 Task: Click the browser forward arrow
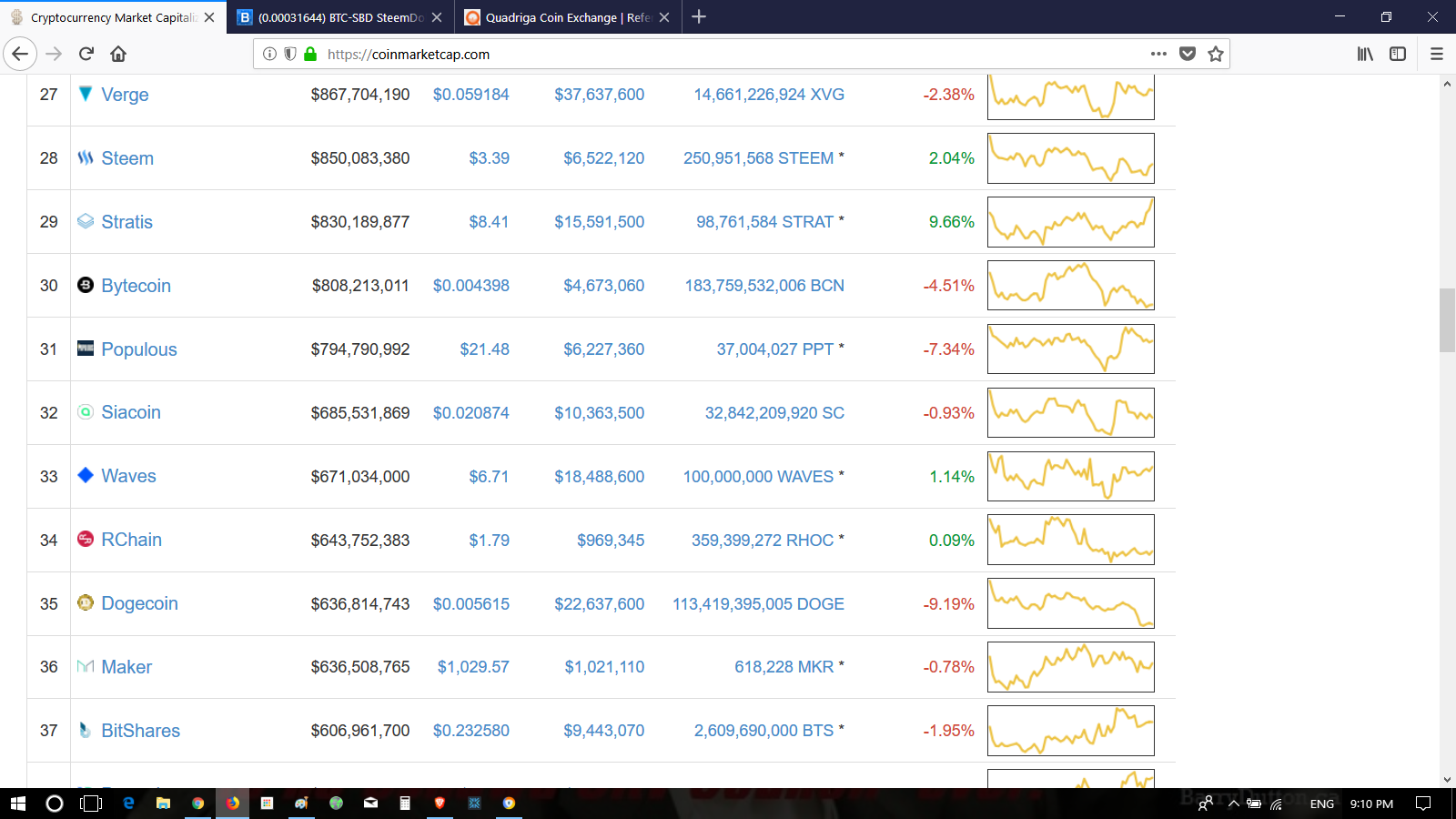54,54
